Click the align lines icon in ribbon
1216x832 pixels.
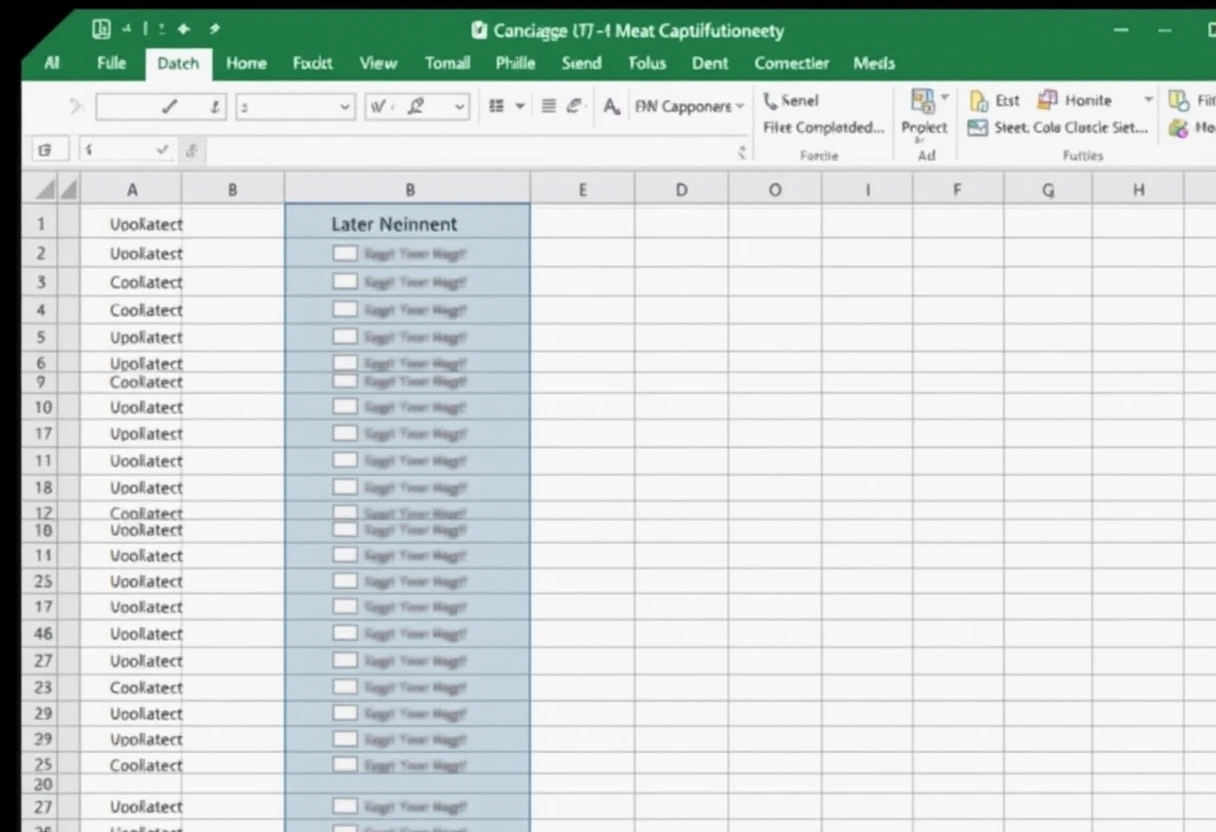(548, 106)
